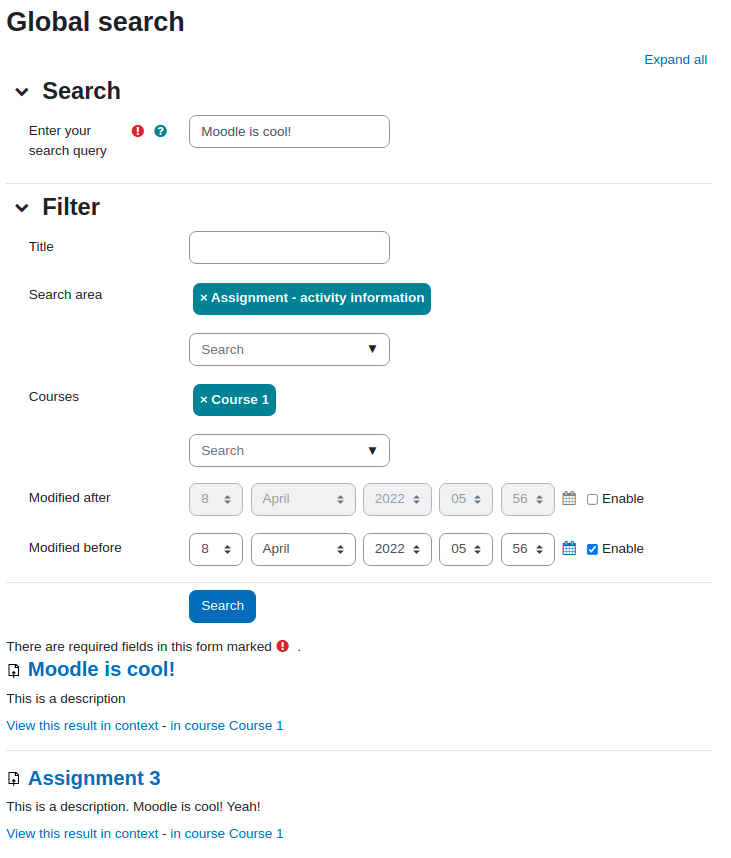Disable the Modified before Enable checkbox
The image size is (731, 858).
pos(592,549)
